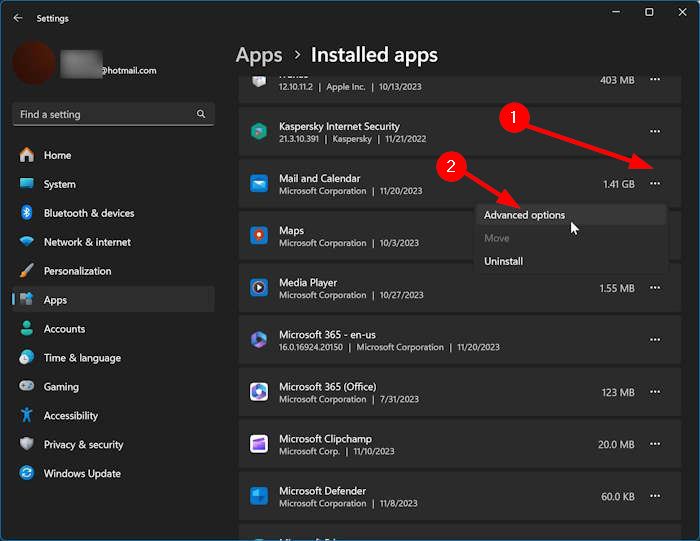Focus the Find a setting search box
Viewport: 700px width, 541px height.
[113, 114]
